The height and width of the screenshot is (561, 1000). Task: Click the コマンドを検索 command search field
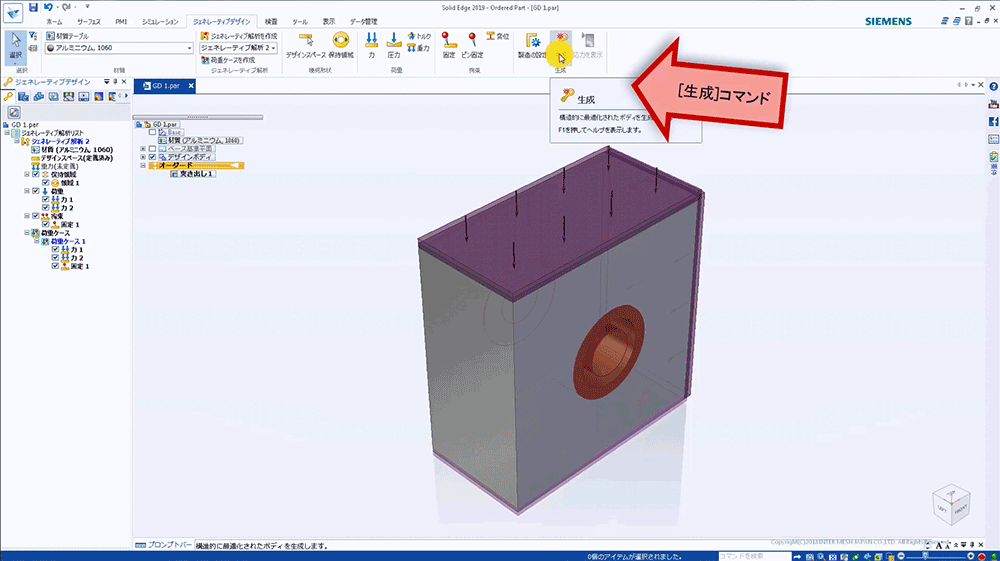coord(754,556)
